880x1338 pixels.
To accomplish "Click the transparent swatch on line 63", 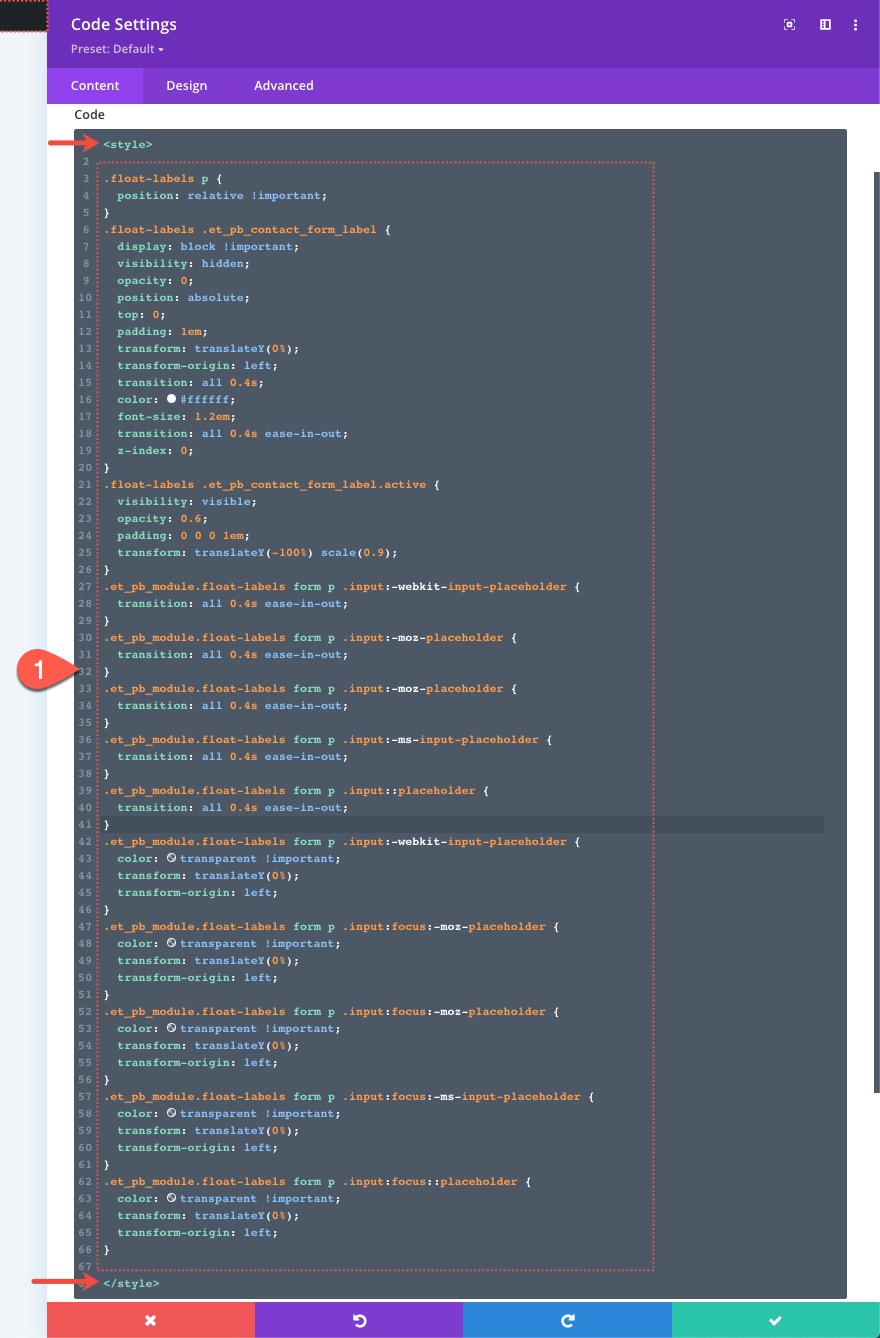I will tap(172, 1198).
